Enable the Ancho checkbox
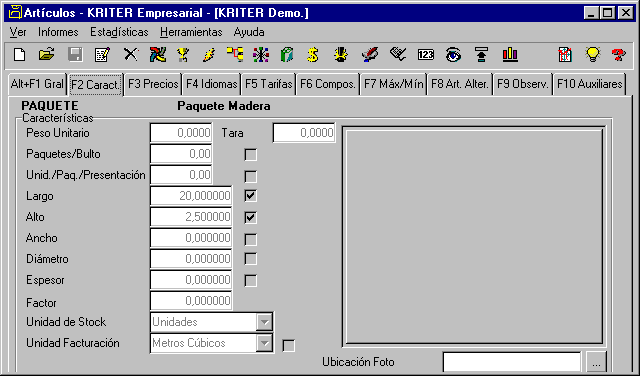The width and height of the screenshot is (640, 376). coord(251,239)
